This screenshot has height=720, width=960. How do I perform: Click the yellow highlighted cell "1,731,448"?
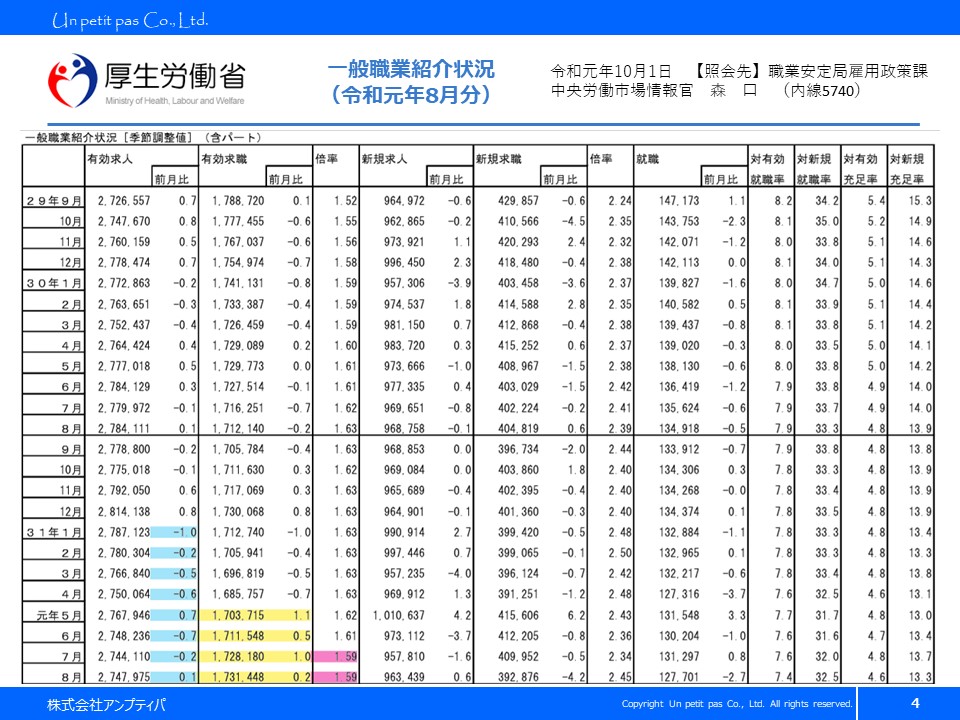[238, 677]
